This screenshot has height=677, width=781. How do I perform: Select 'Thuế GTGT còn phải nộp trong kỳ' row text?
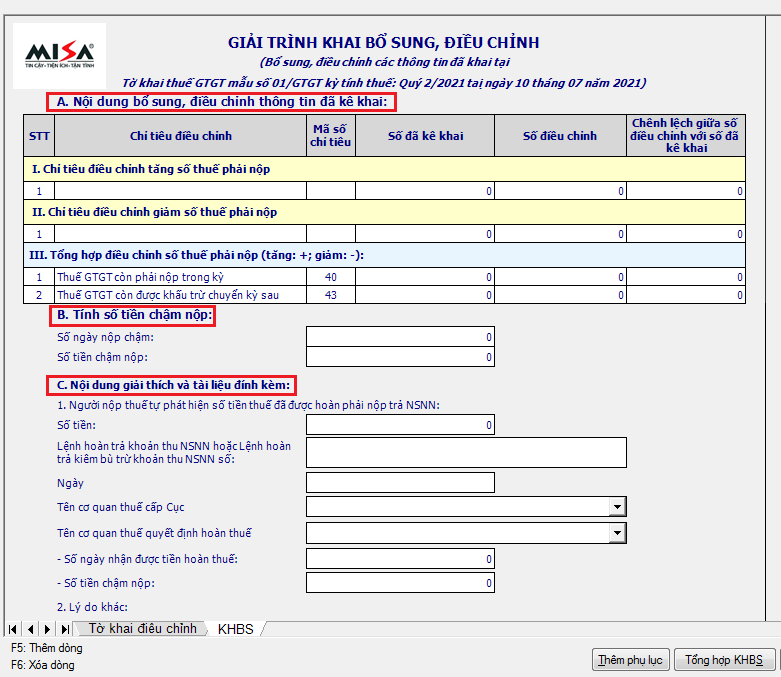(x=140, y=277)
